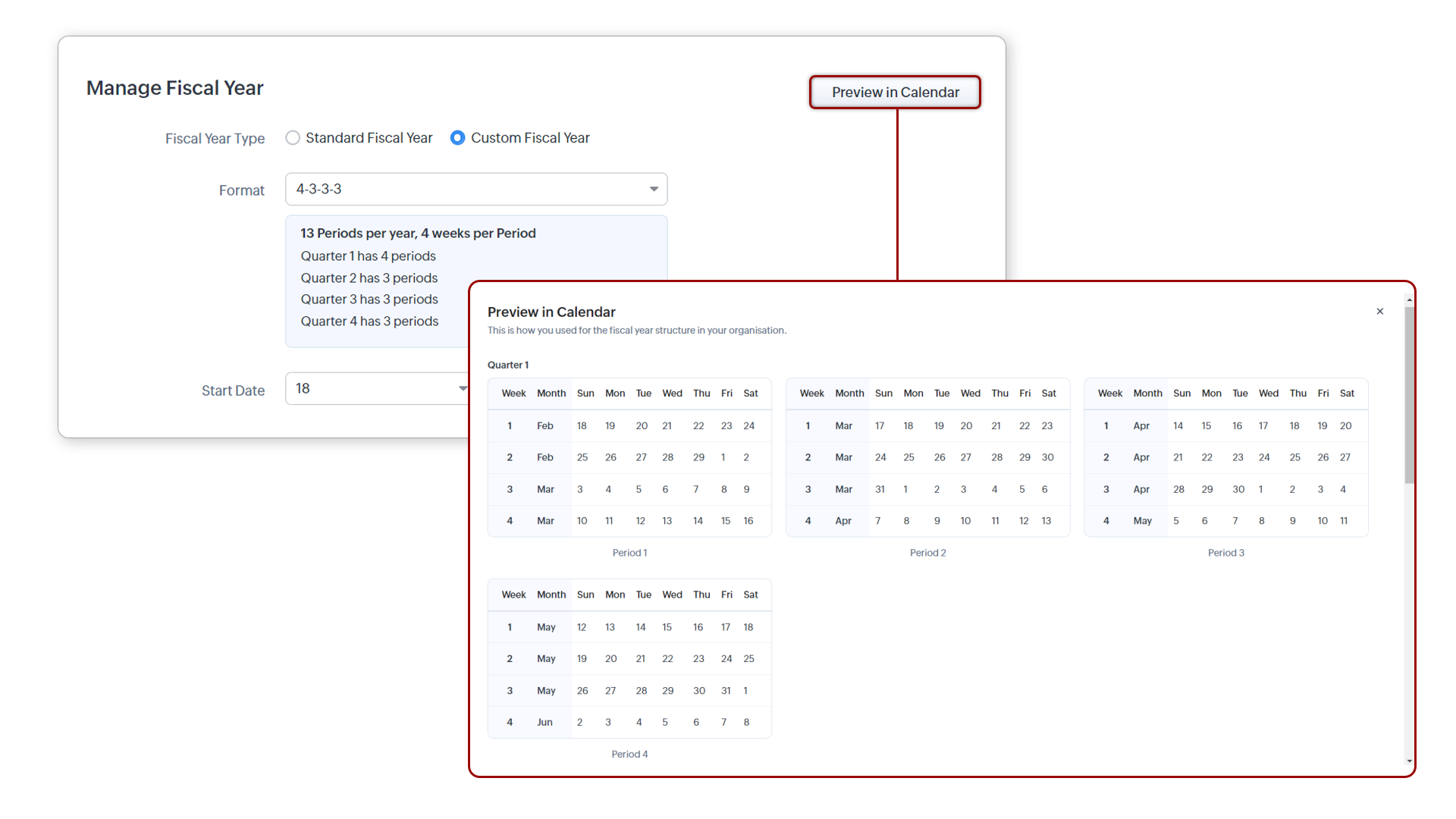Screen dimensions: 1456x819
Task: Open the Format dropdown showing 4-3-3-3
Action: 470,189
